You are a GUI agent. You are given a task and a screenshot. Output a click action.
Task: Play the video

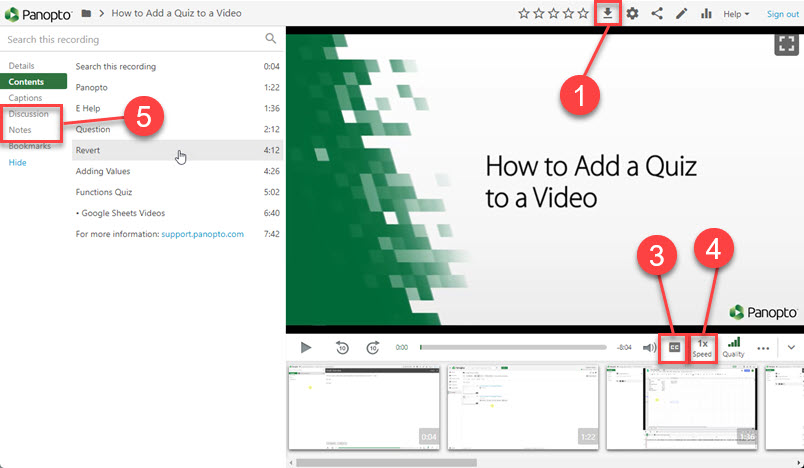pos(306,348)
